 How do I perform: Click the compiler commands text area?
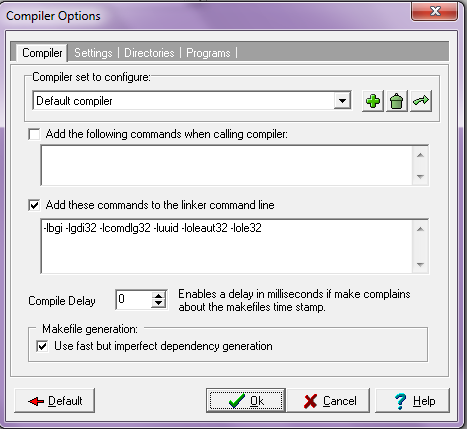(227, 165)
